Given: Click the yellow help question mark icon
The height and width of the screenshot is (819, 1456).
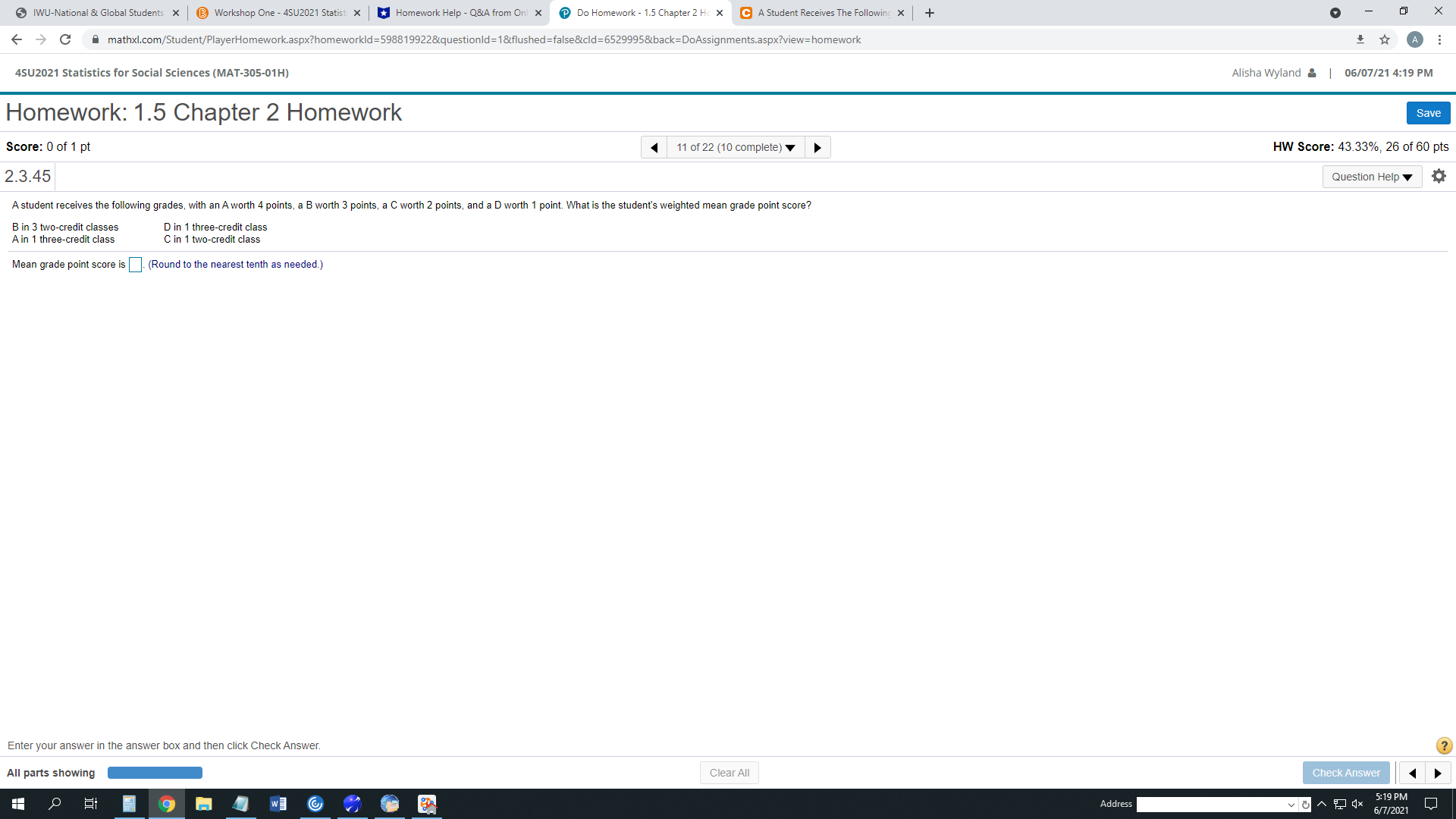Looking at the screenshot, I should [x=1444, y=745].
